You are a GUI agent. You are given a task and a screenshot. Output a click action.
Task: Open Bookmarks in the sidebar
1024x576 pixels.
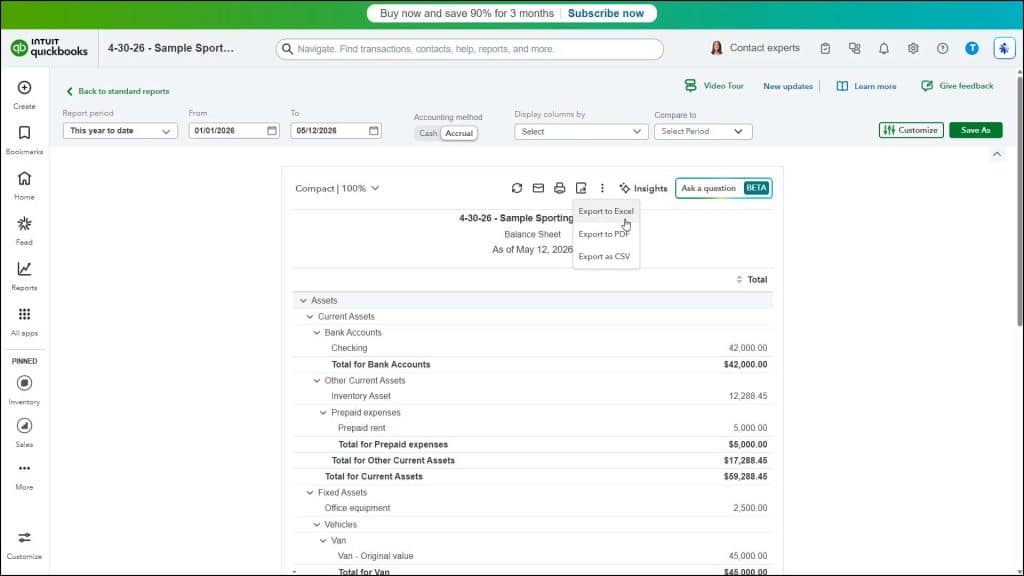coord(24,140)
